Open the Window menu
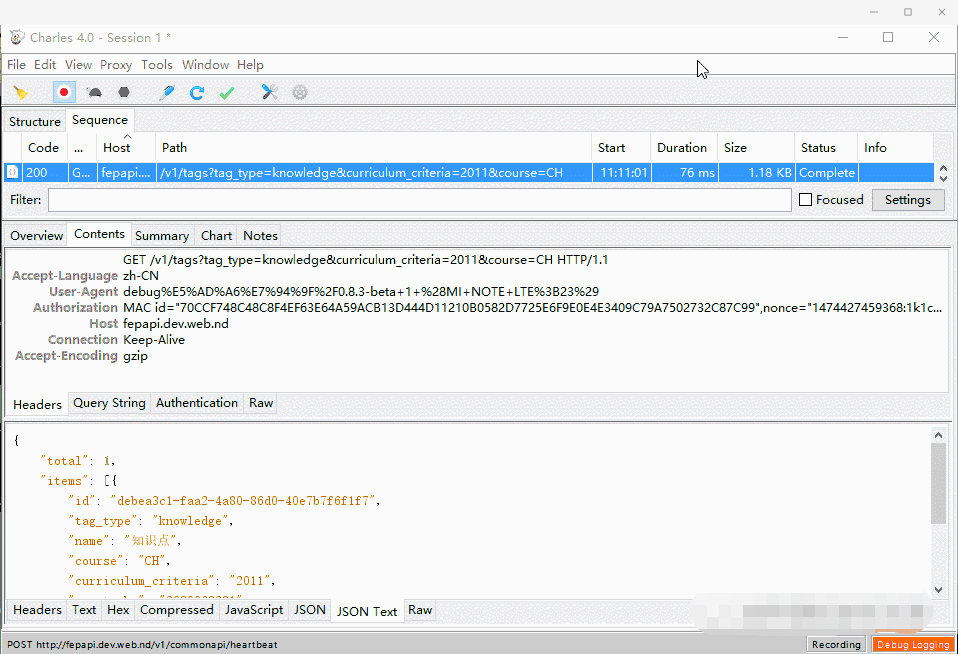This screenshot has height=654, width=958. pyautogui.click(x=205, y=65)
